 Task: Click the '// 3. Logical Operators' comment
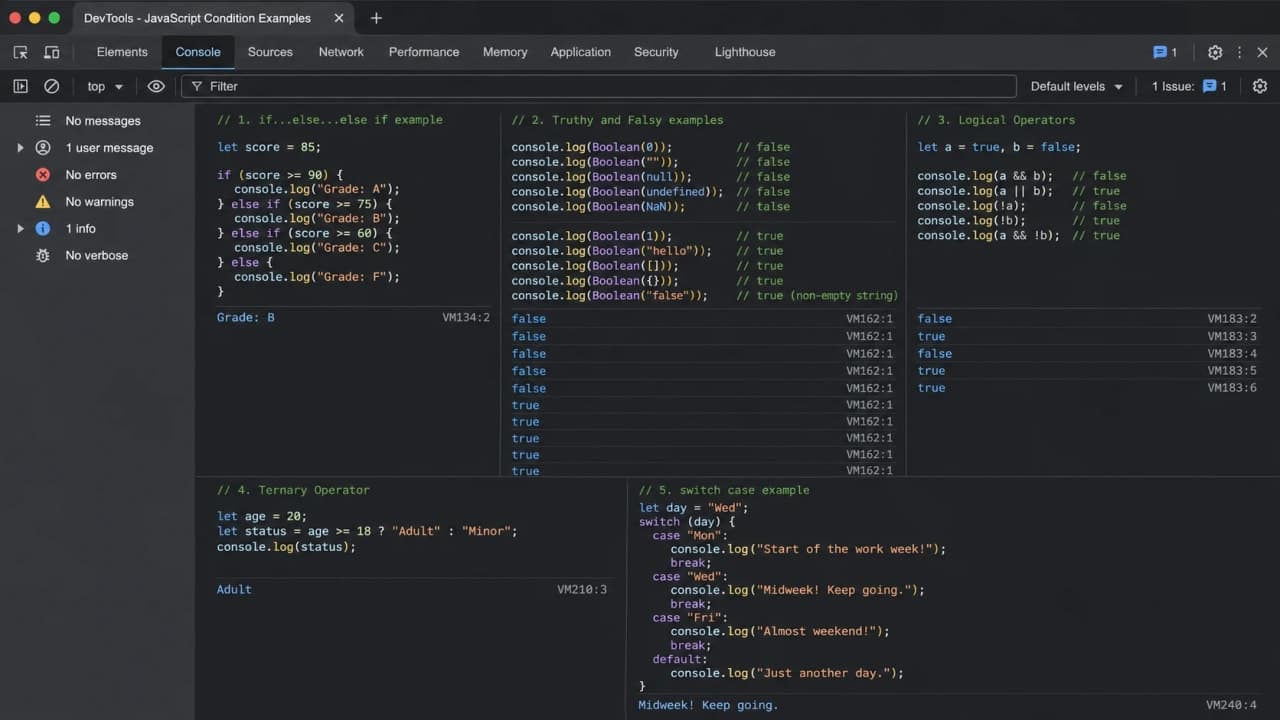click(x=996, y=120)
